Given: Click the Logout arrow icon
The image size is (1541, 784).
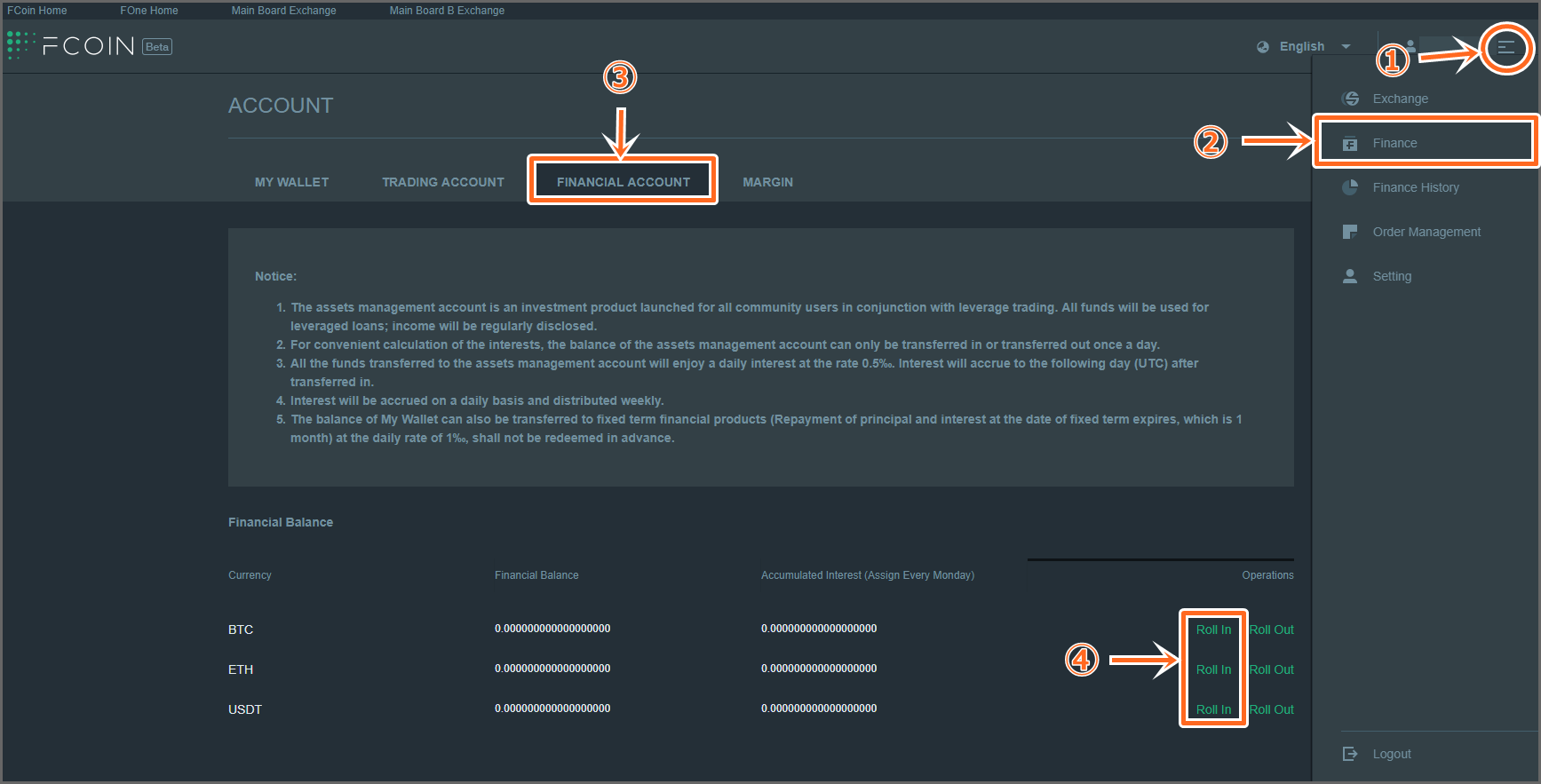Looking at the screenshot, I should tap(1350, 754).
